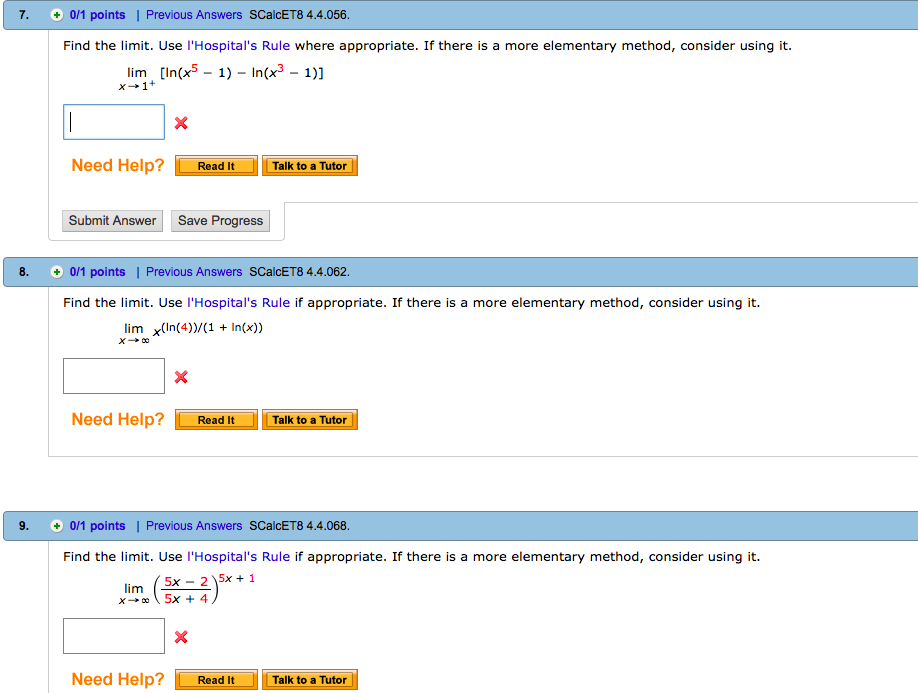
Task: Expand question 8 using the plus icon
Action: point(57,271)
